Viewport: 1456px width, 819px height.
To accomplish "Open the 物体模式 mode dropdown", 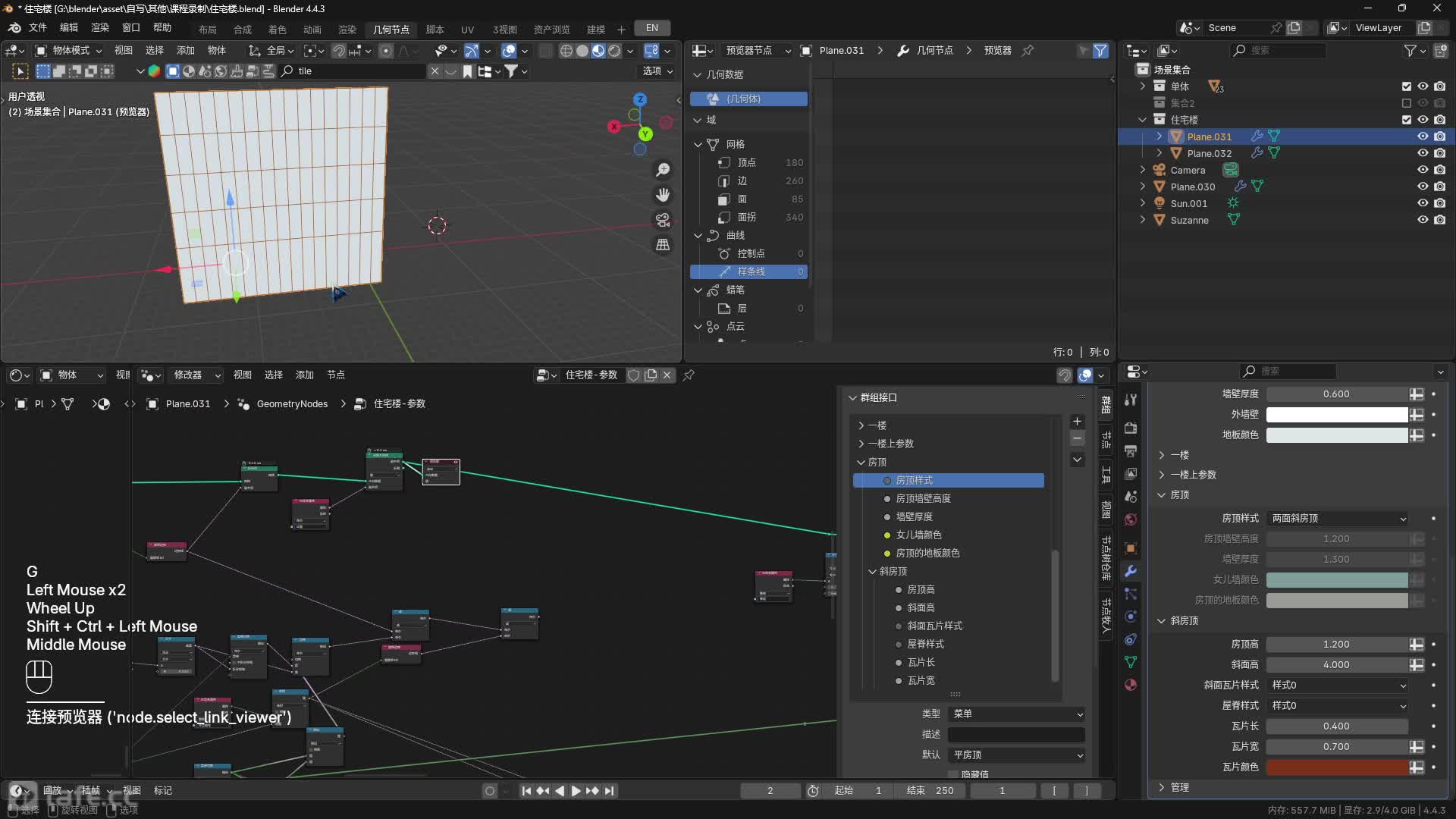I will coord(69,51).
